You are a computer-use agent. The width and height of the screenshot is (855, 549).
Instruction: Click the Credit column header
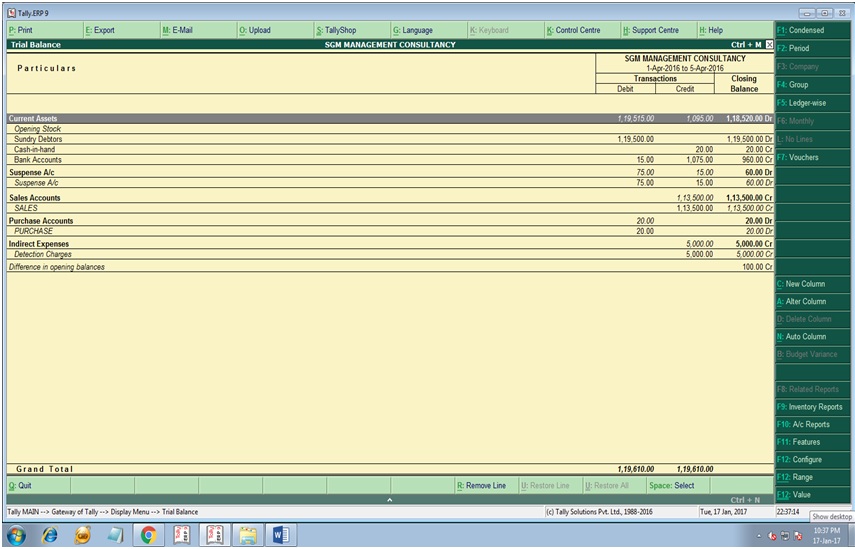pos(685,89)
